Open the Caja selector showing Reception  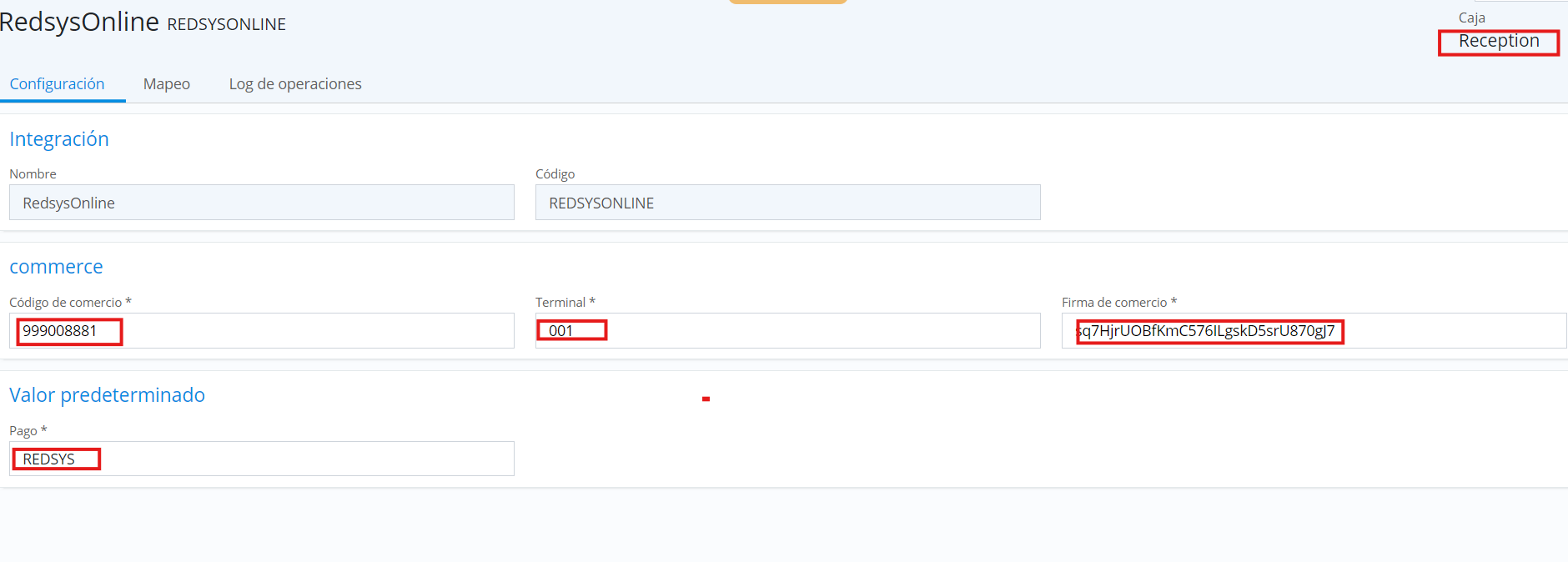pyautogui.click(x=1498, y=42)
